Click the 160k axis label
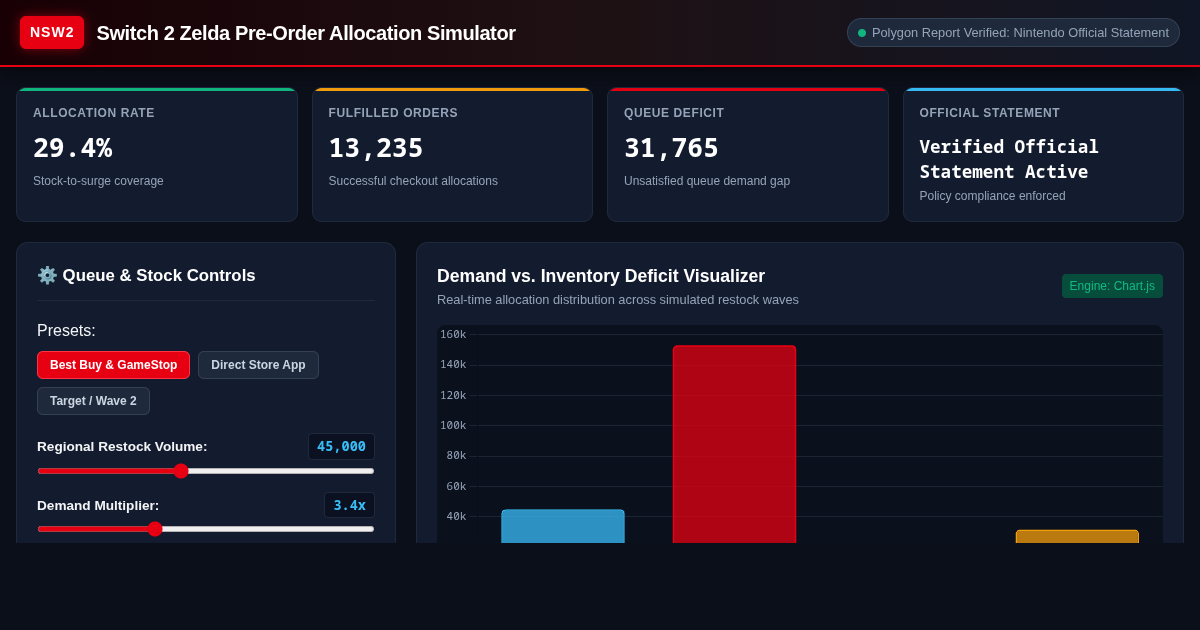 [x=453, y=335]
